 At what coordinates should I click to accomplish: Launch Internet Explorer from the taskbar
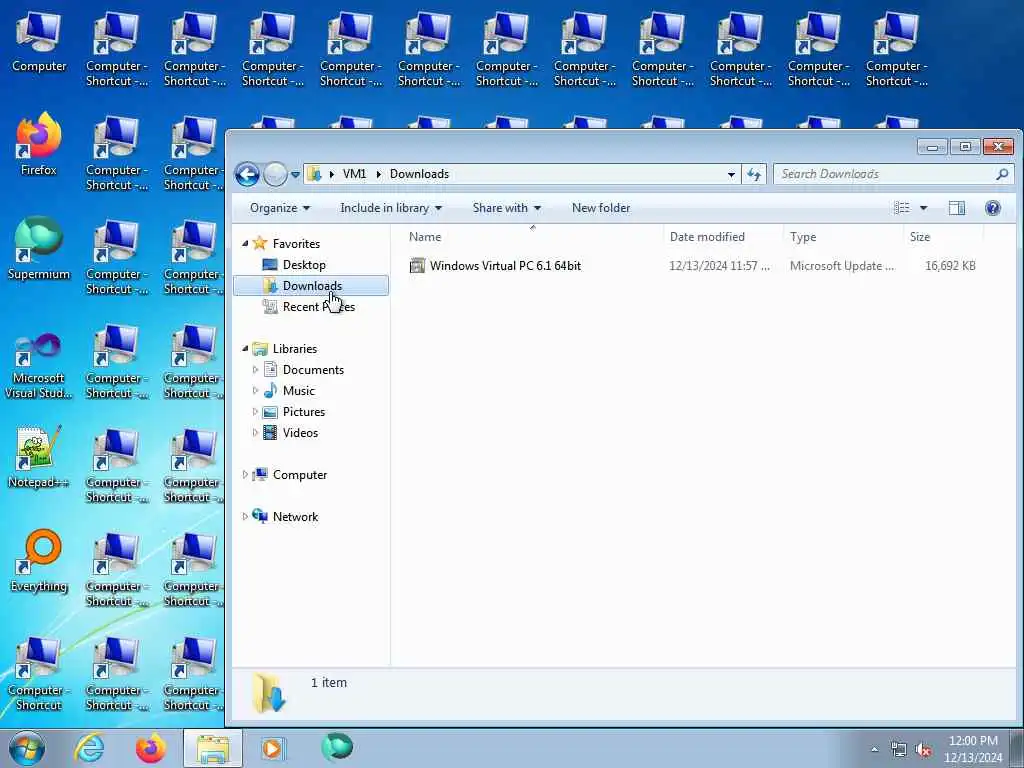point(89,748)
